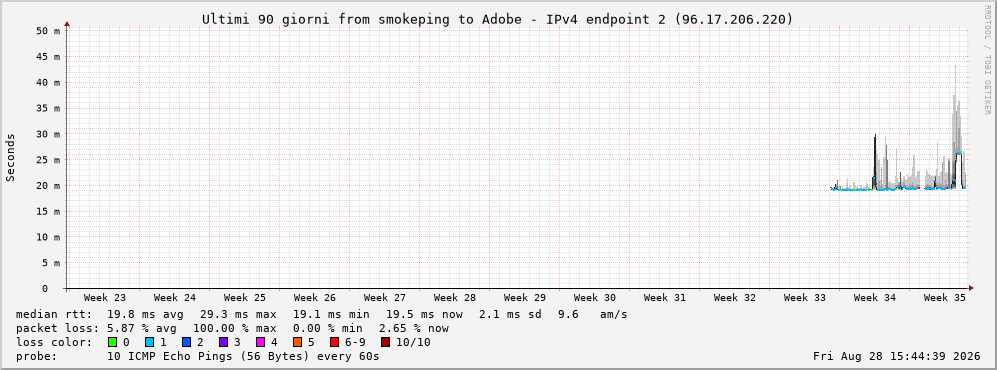997x370 pixels.
Task: Click the red 6-9 loss swatch
Action: click(x=334, y=342)
